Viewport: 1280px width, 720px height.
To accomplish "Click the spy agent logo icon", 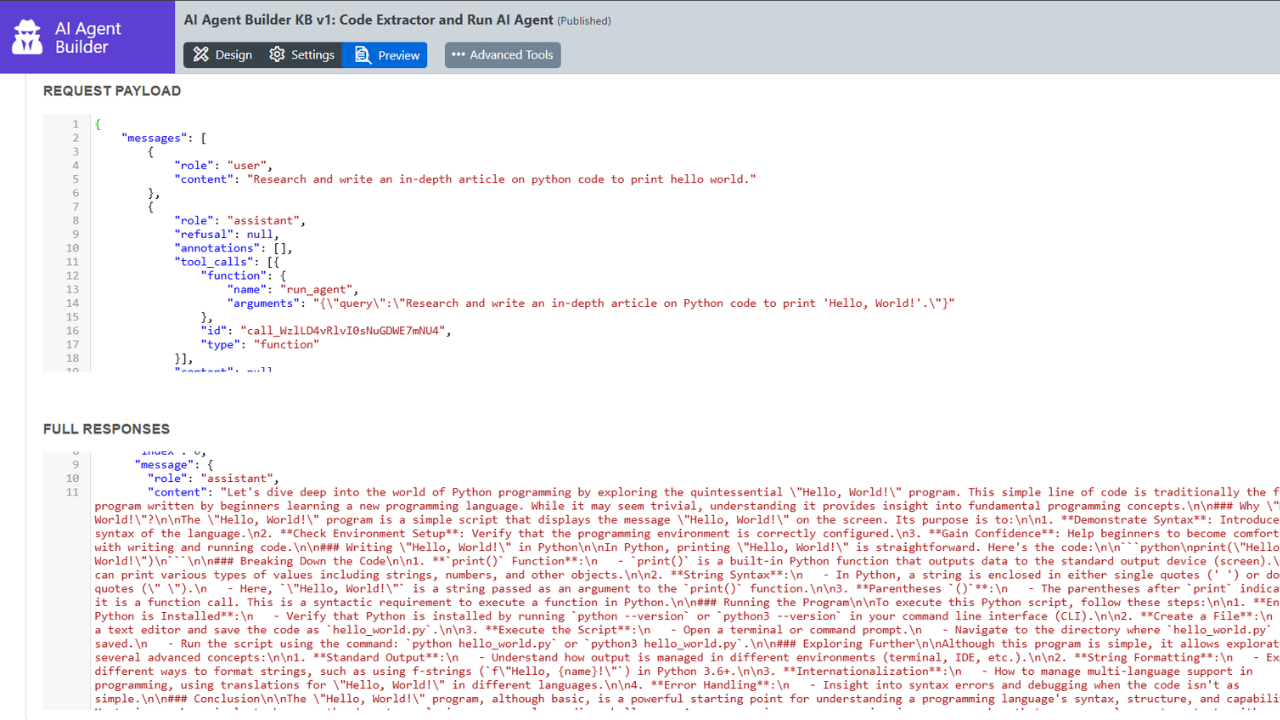I will tap(28, 37).
